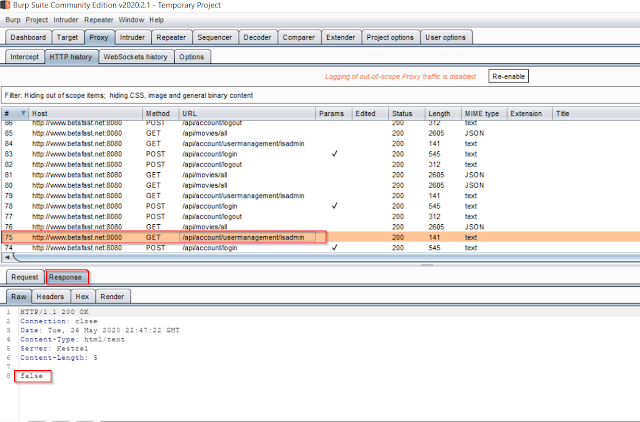Sort by the Title column header

tap(596, 113)
